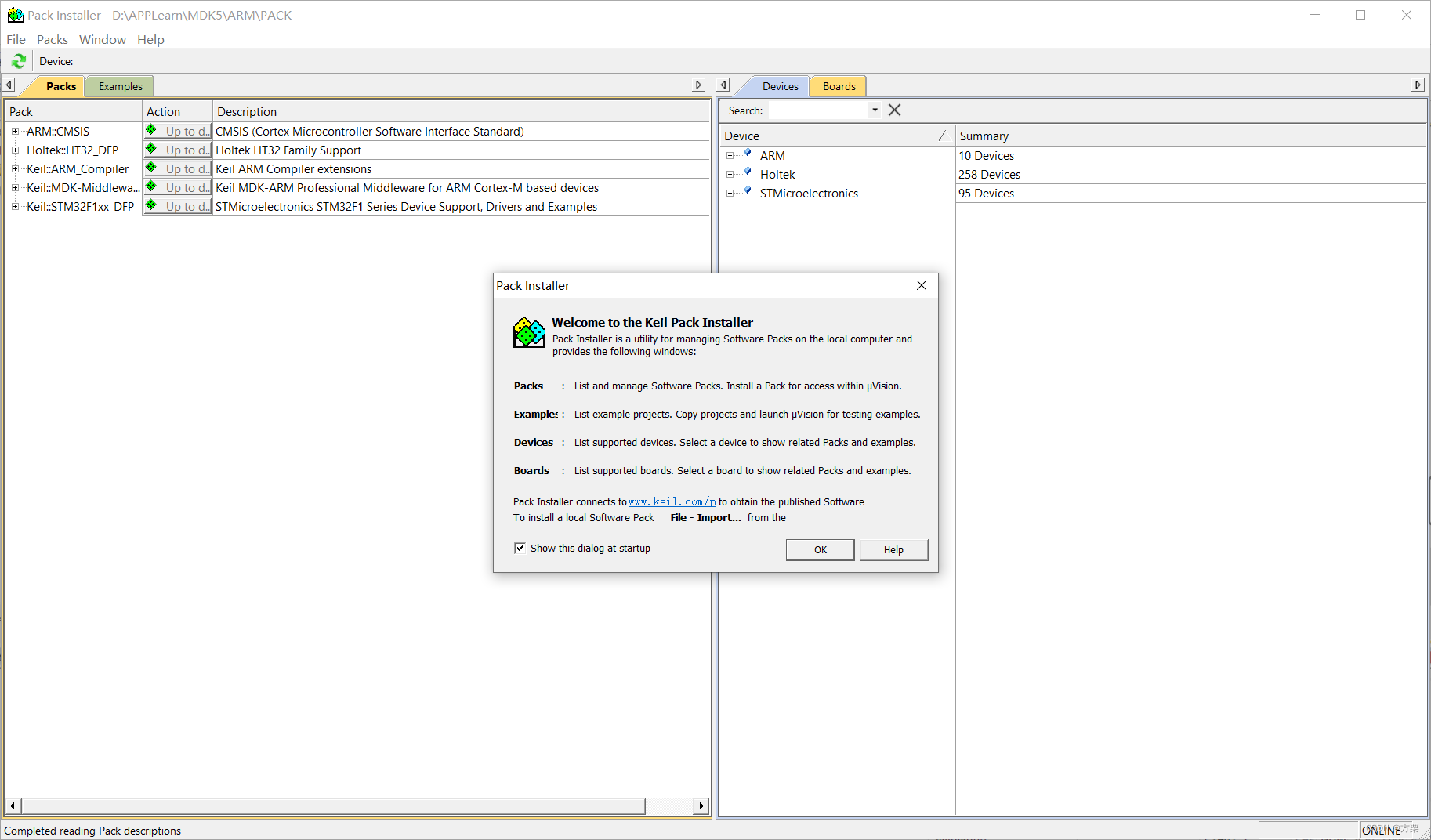1431x840 pixels.
Task: Click into the device Search field
Action: point(818,110)
